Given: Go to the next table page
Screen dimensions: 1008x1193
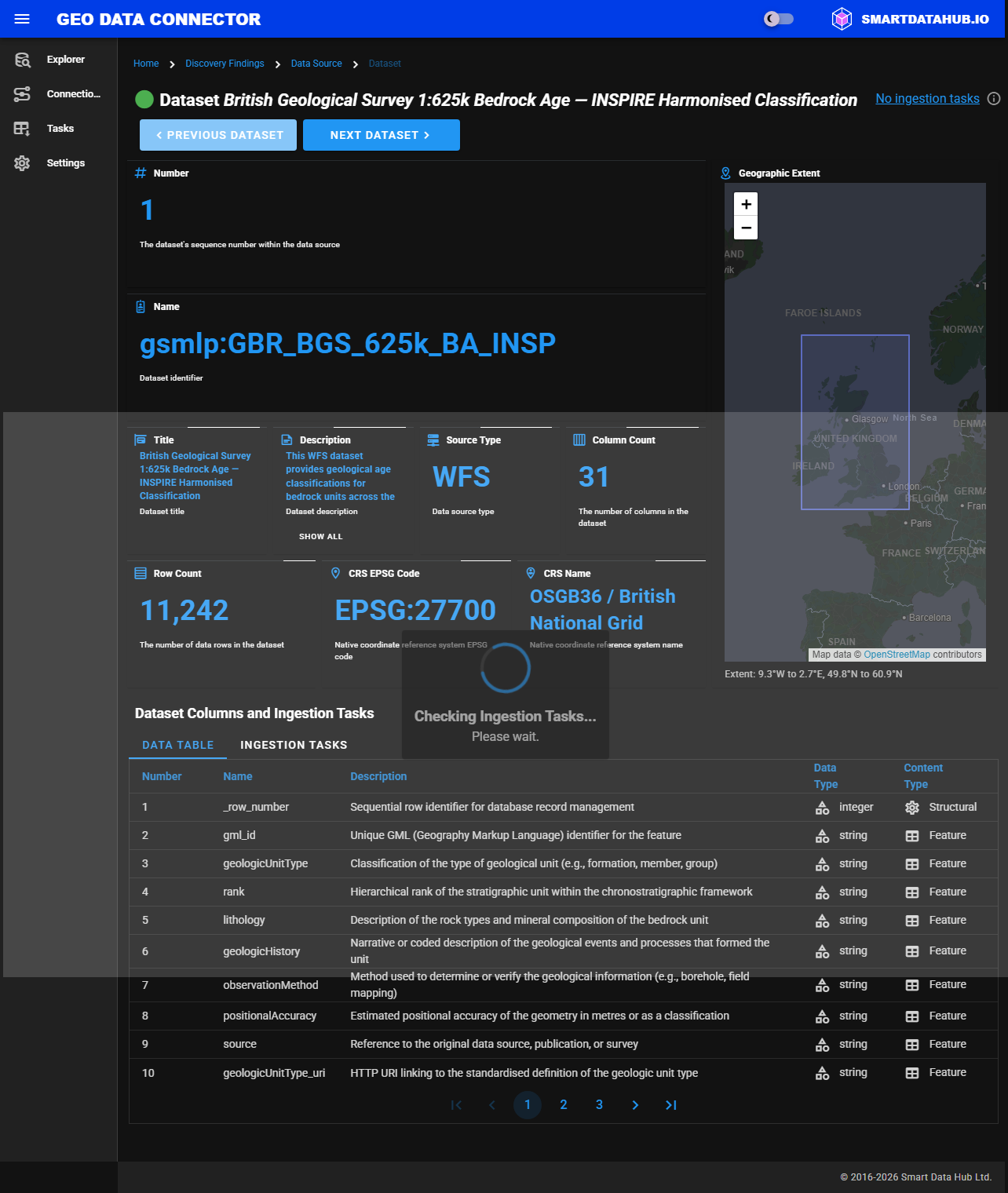Looking at the screenshot, I should tap(635, 1105).
